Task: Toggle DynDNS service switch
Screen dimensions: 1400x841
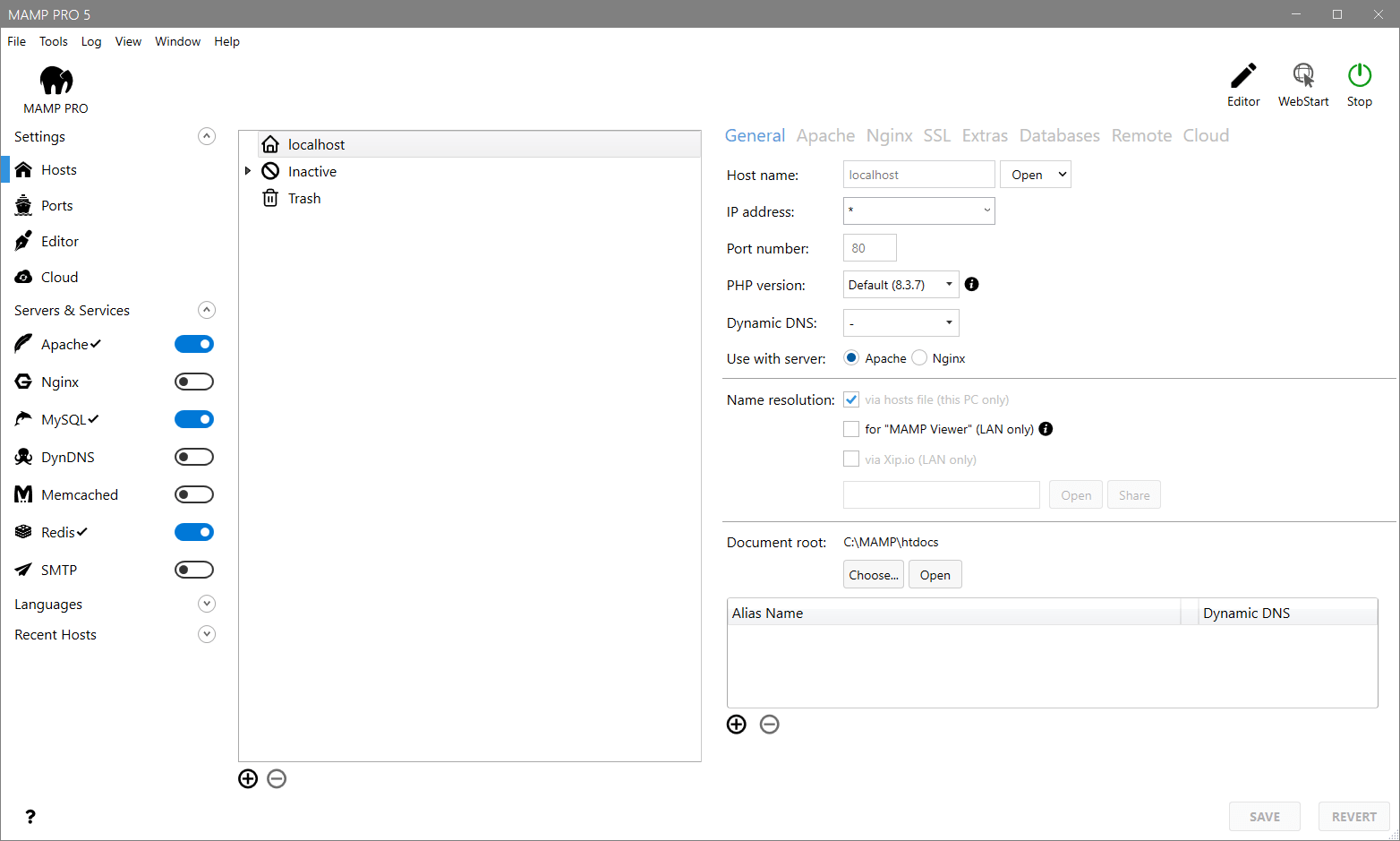Action: pos(194,458)
